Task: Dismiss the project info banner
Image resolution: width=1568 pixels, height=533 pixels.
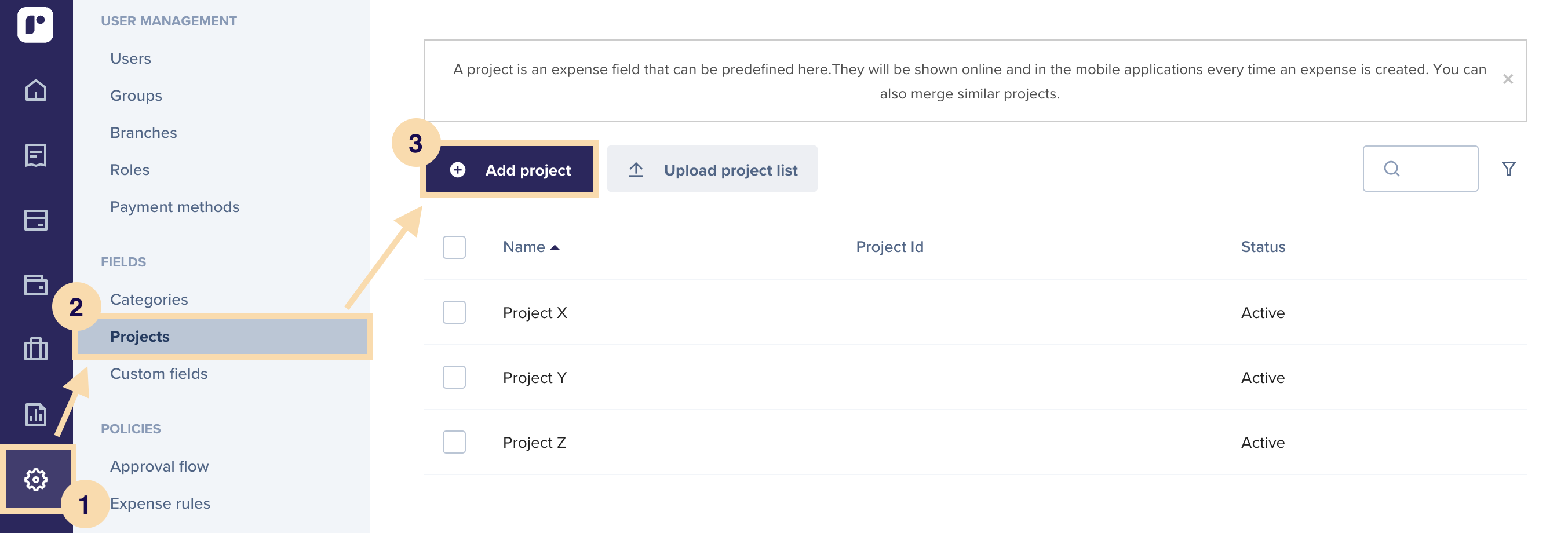Action: (x=1508, y=79)
